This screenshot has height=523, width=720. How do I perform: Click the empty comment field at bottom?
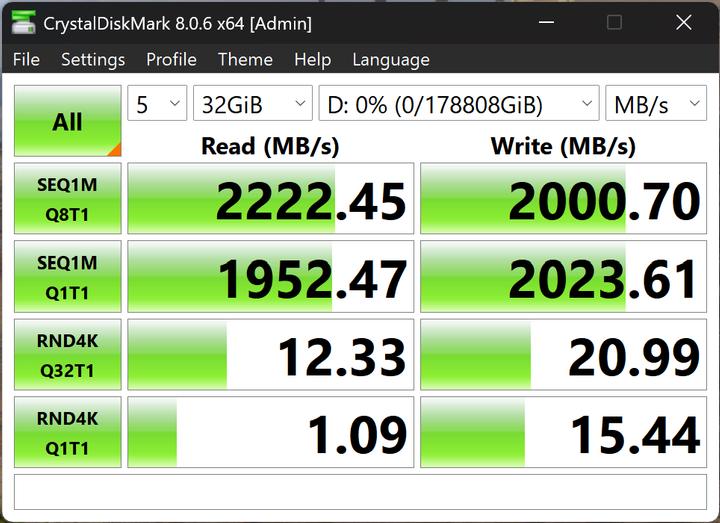coord(360,493)
